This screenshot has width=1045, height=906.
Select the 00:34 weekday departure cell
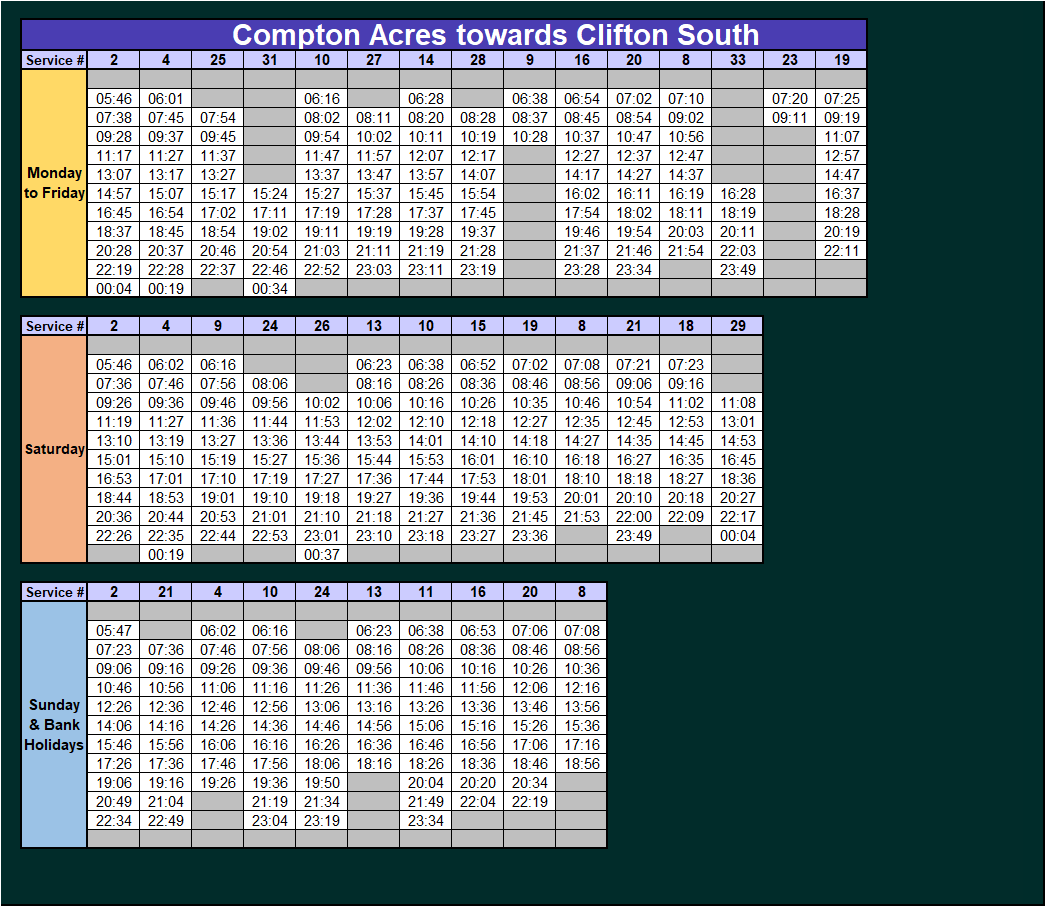pos(270,289)
